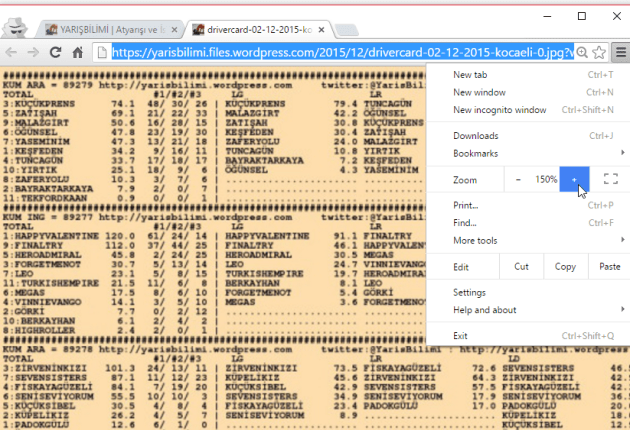Expand the More tools submenu
This screenshot has height=430, width=630.
tap(528, 241)
